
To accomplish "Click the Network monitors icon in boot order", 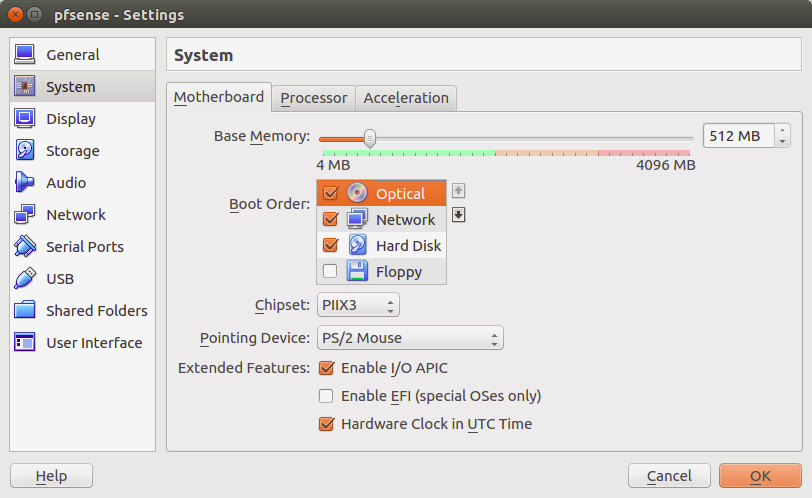I will 357,219.
